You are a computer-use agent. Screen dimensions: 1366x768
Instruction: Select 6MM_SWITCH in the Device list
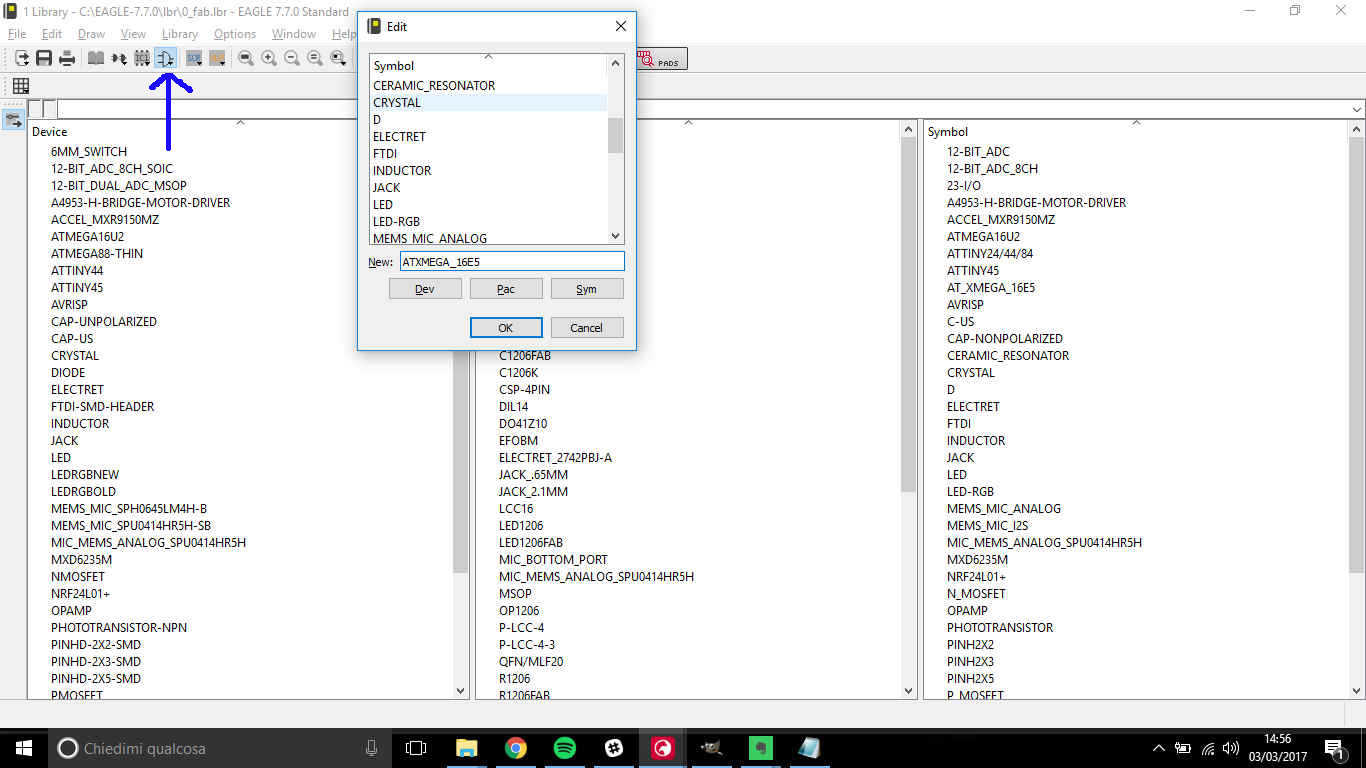(x=89, y=152)
